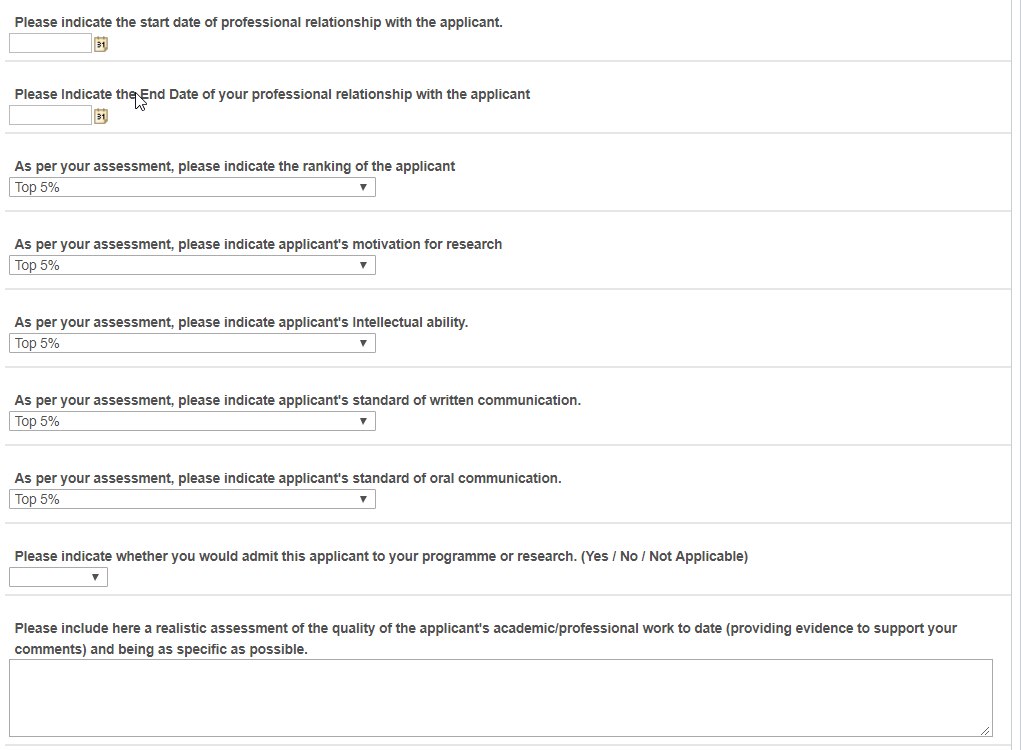1021x750 pixels.
Task: Click the admit this applicant question label
Action: click(x=381, y=557)
